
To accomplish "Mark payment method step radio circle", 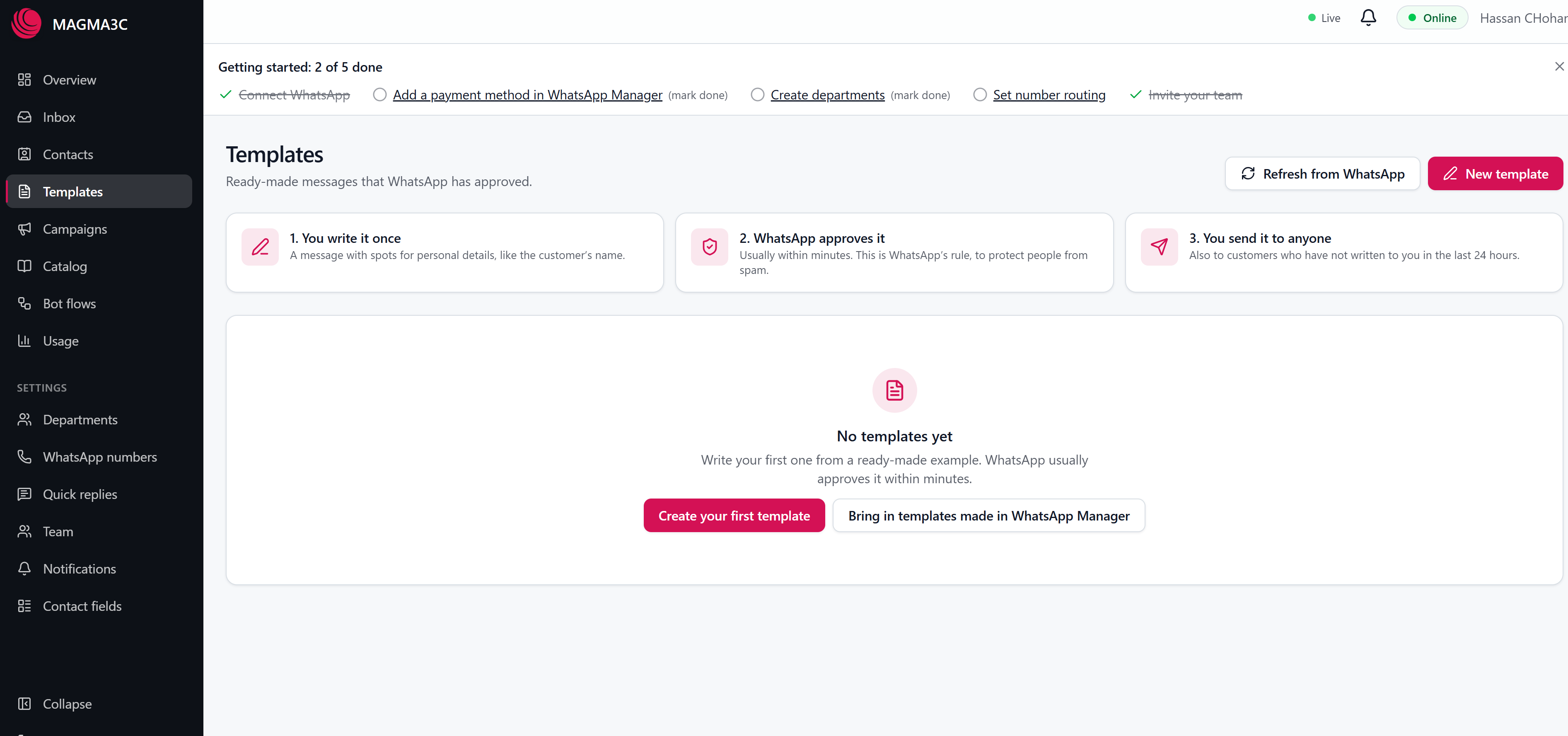I will pos(380,95).
